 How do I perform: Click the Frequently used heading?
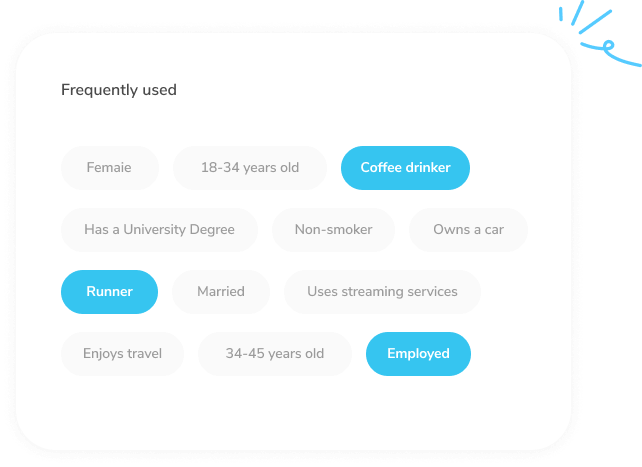click(x=119, y=90)
